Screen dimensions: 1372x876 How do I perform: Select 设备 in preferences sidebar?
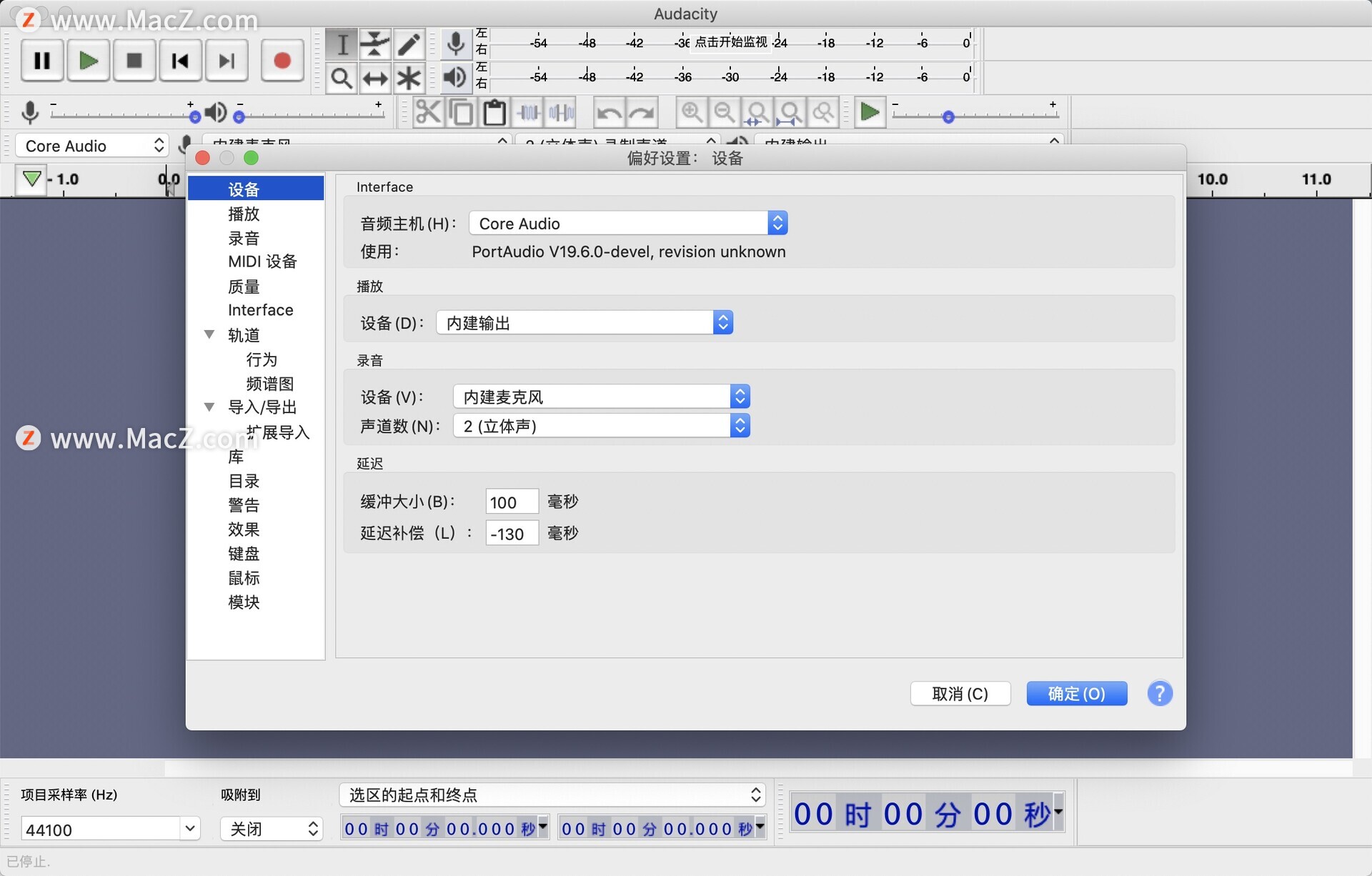[x=256, y=189]
